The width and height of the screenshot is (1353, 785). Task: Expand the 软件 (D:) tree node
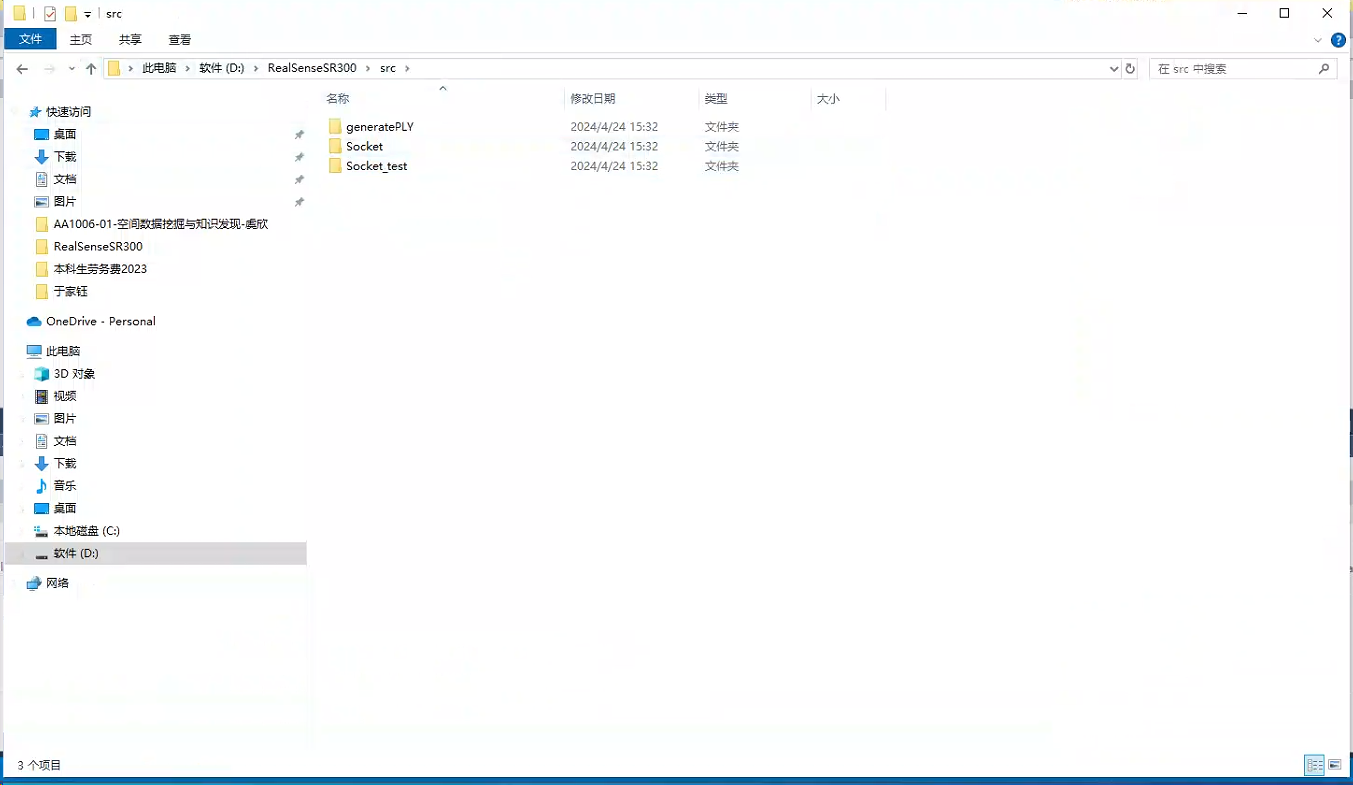22,553
